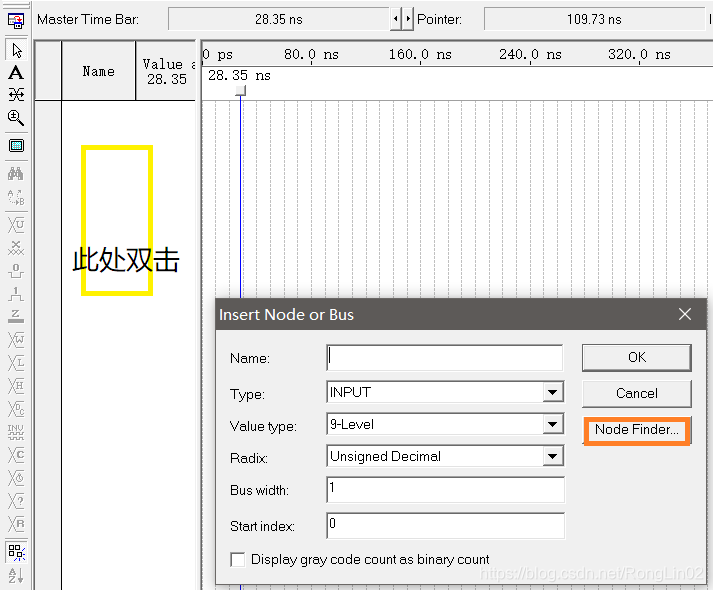
Task: Click the 320.0 ns ruler label
Action: pyautogui.click(x=639, y=55)
